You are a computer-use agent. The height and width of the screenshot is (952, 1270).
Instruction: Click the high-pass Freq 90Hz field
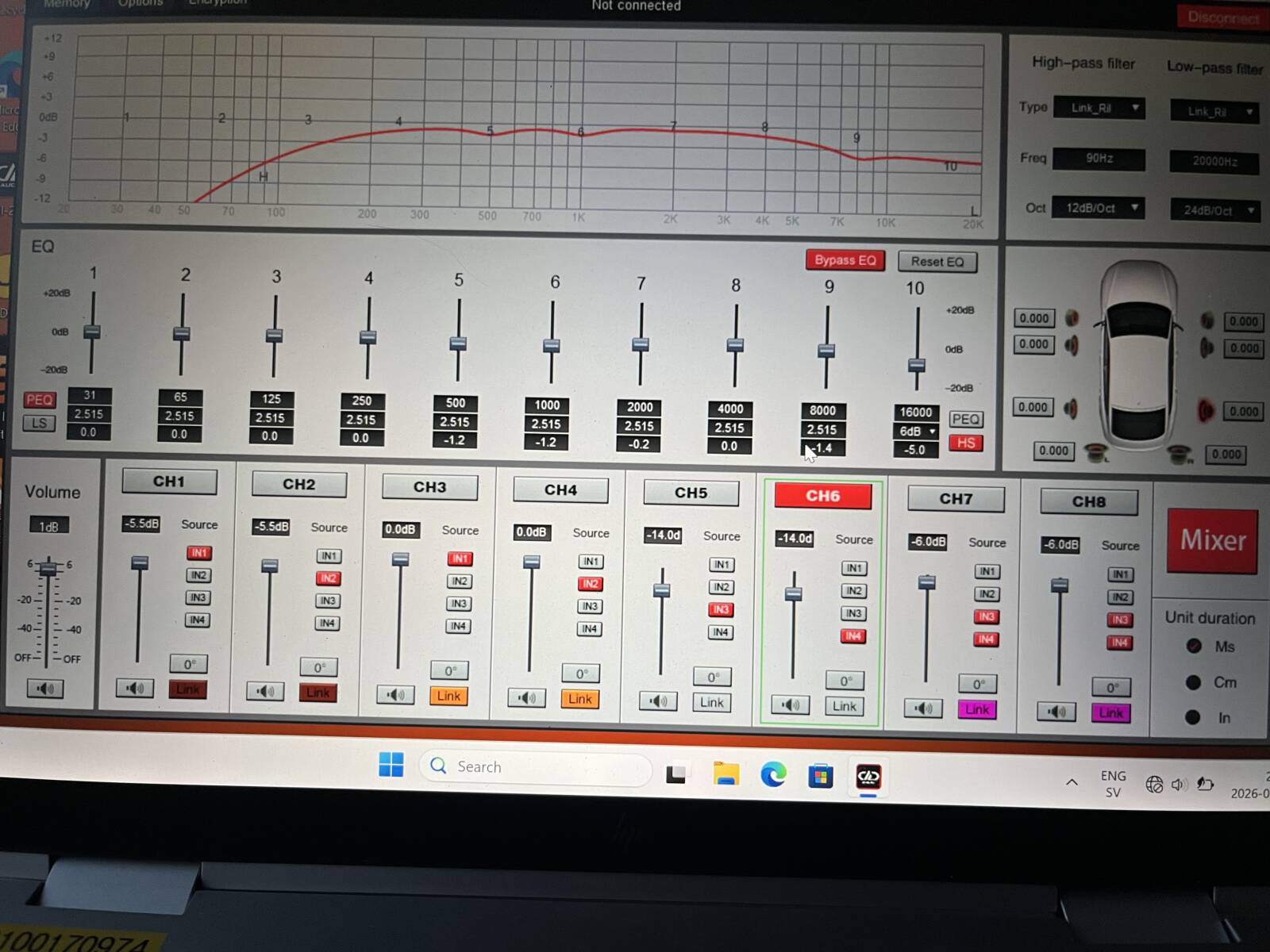click(x=1099, y=159)
